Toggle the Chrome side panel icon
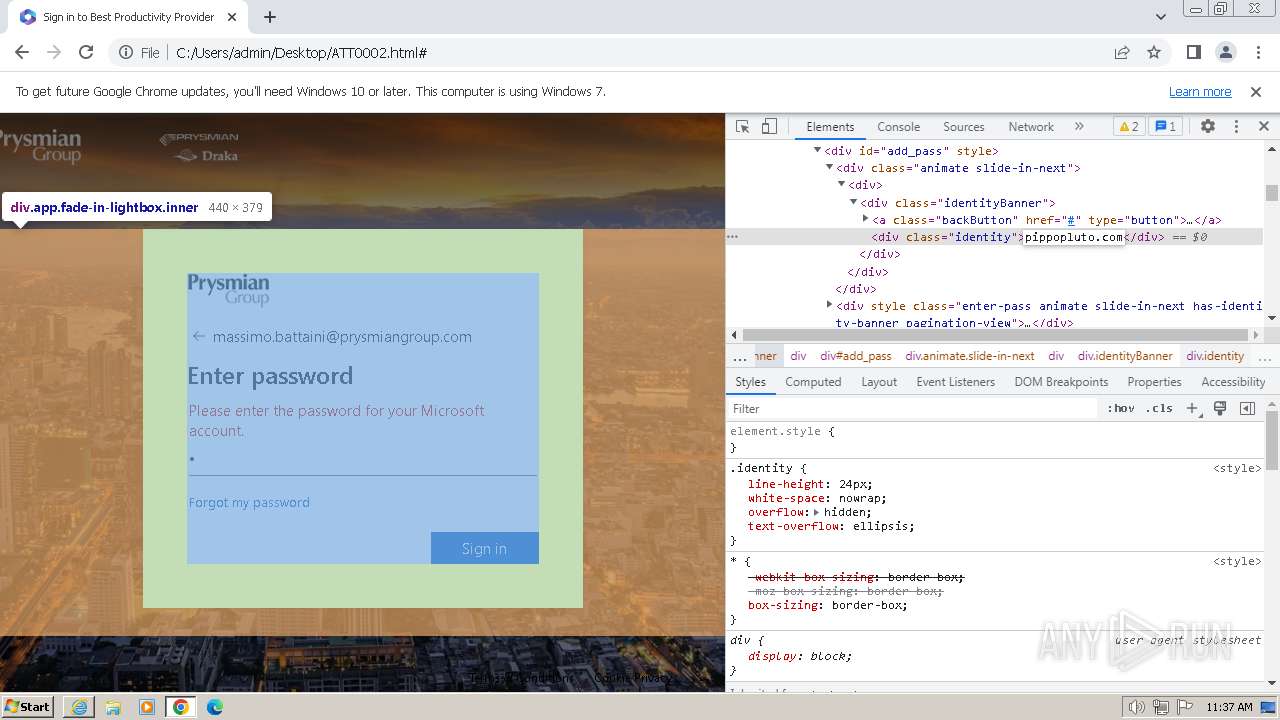This screenshot has height=720, width=1280. 1194,52
